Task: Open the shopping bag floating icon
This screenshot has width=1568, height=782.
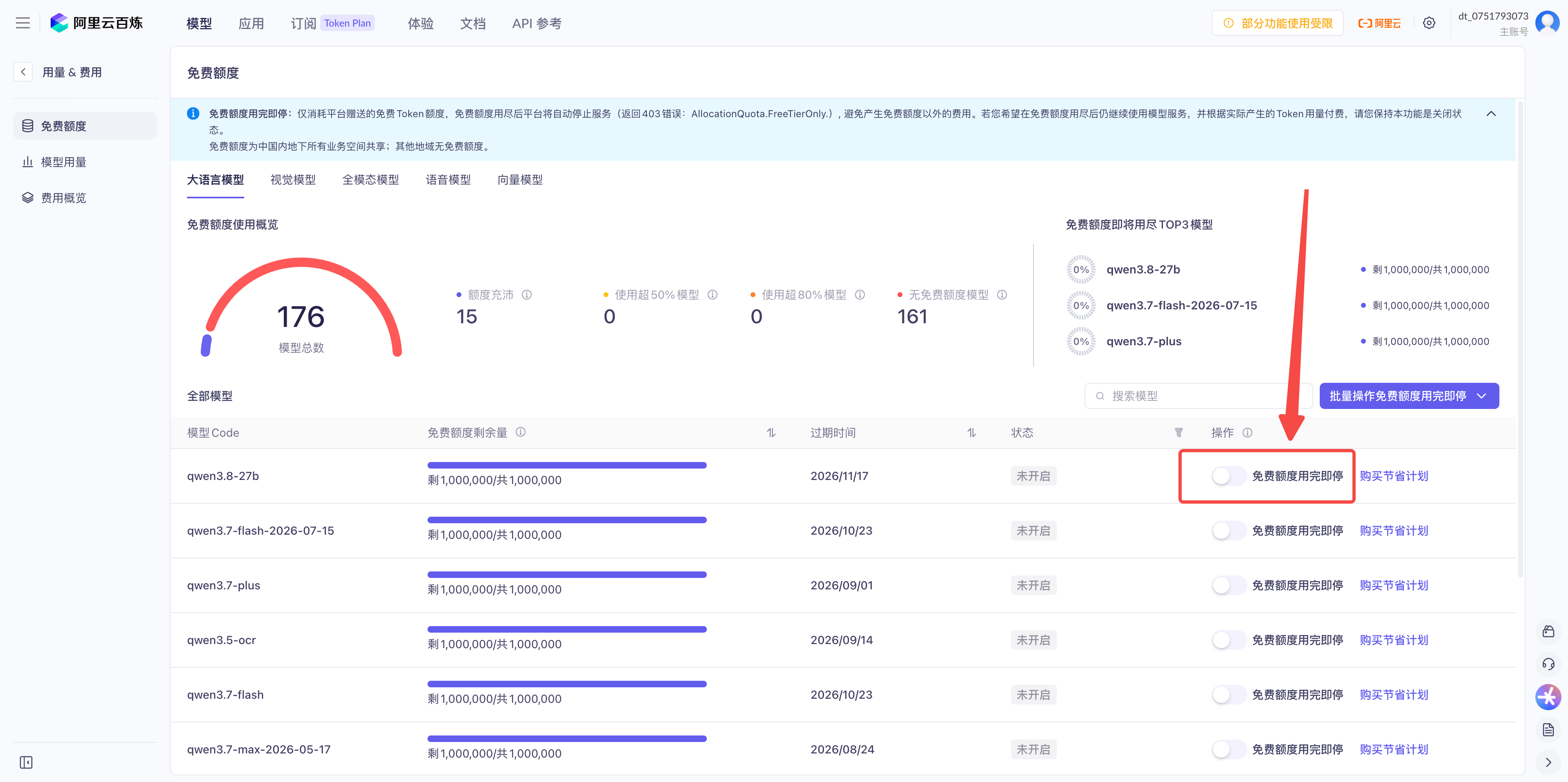Action: pyautogui.click(x=1548, y=631)
